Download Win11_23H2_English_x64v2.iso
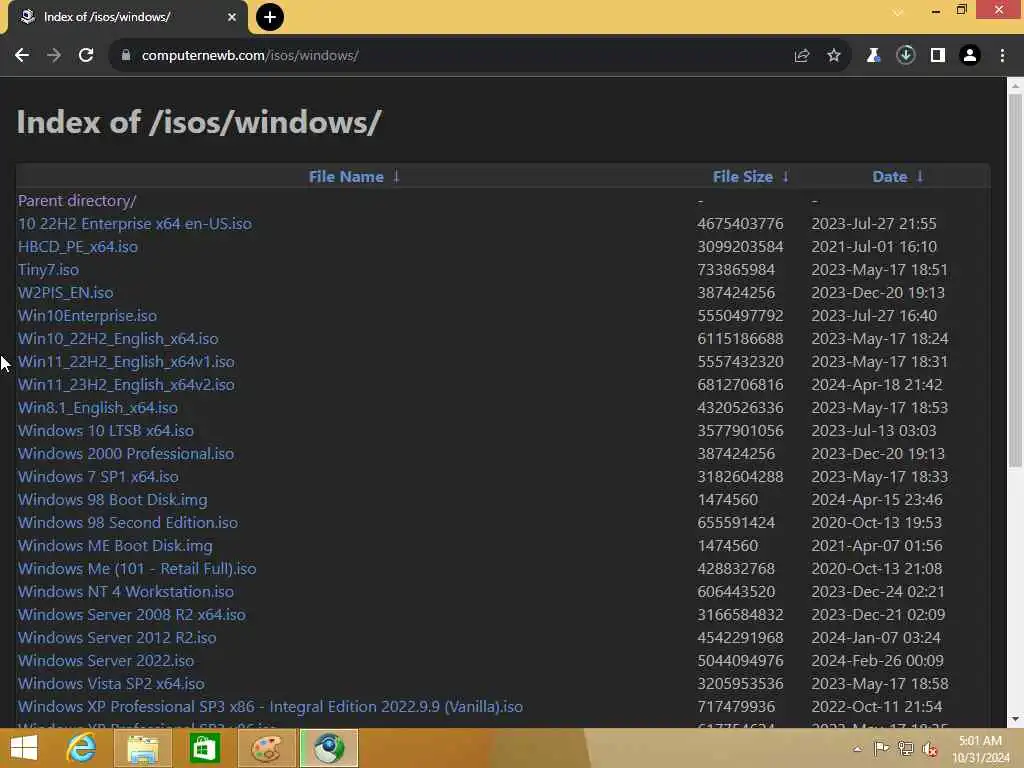Screen dimensions: 1024x768 (126, 385)
